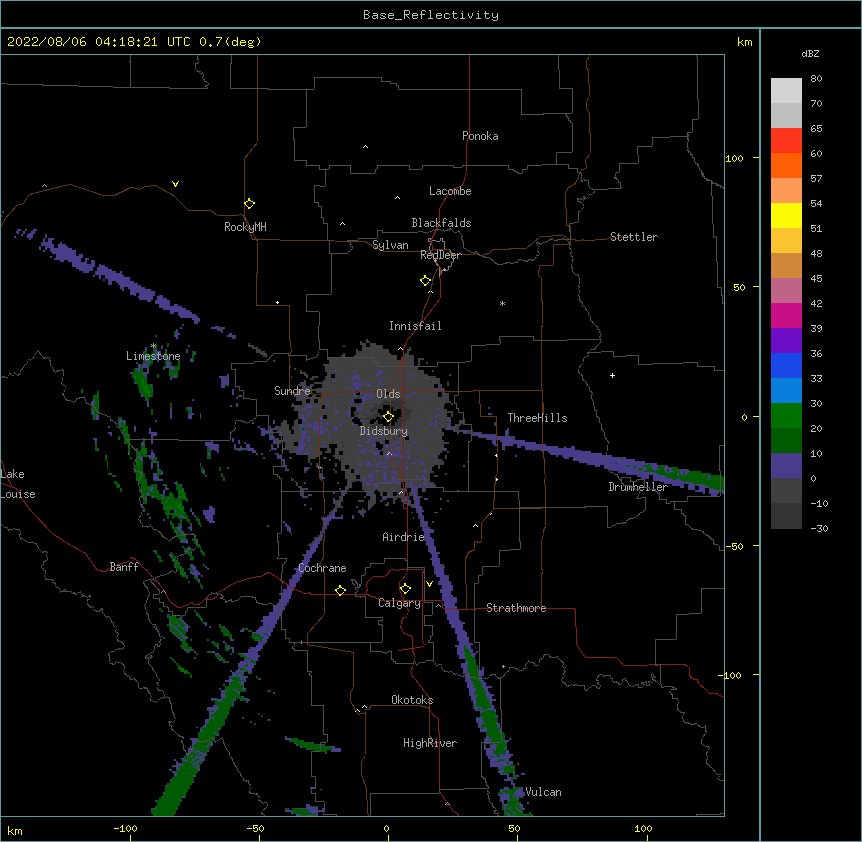Click the Sundre town label
Viewport: 862px width, 842px height.
(x=292, y=391)
